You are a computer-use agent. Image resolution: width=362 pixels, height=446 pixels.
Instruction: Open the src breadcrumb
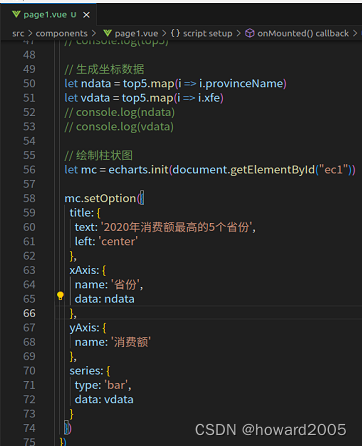[x=18, y=33]
